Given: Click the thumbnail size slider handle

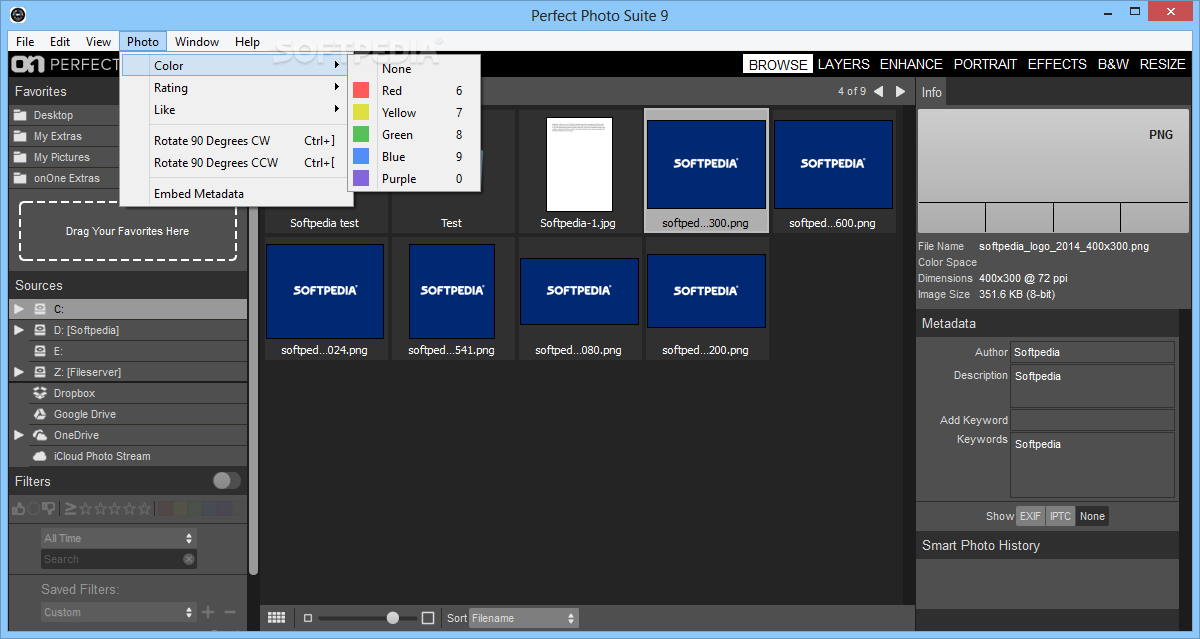Looking at the screenshot, I should coord(393,618).
